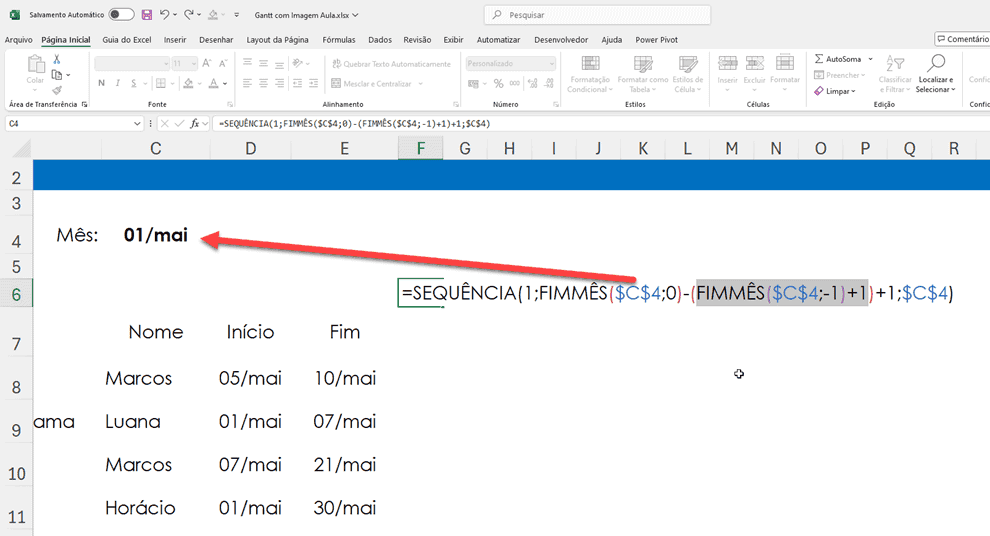Open the font size dropdown showing 11
The height and width of the screenshot is (536, 990).
(193, 63)
